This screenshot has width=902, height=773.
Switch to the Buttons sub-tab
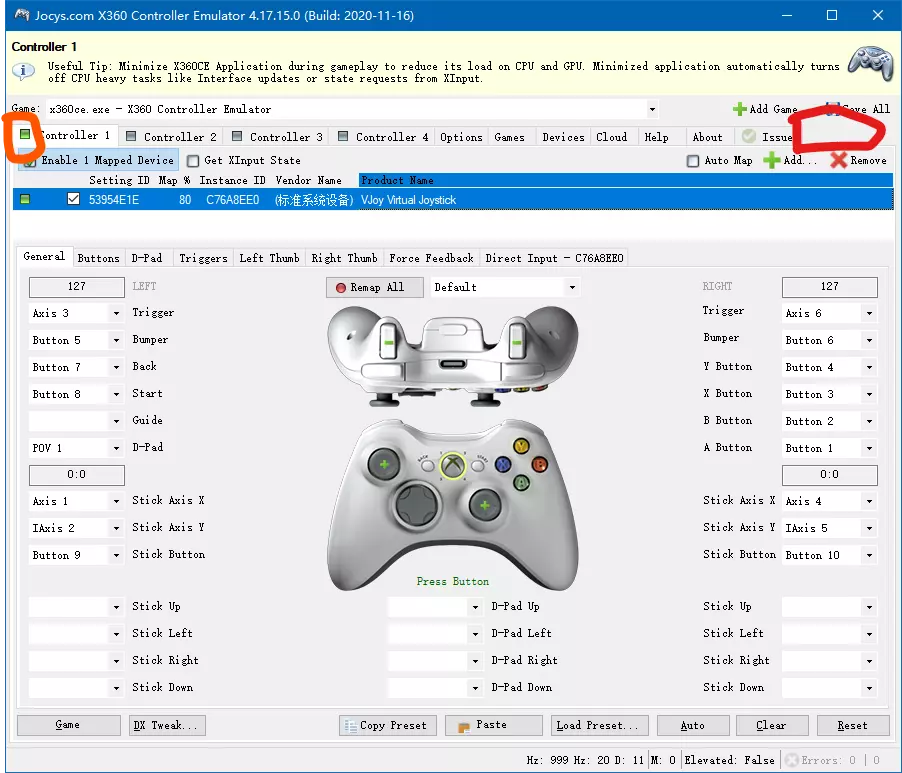point(98,258)
